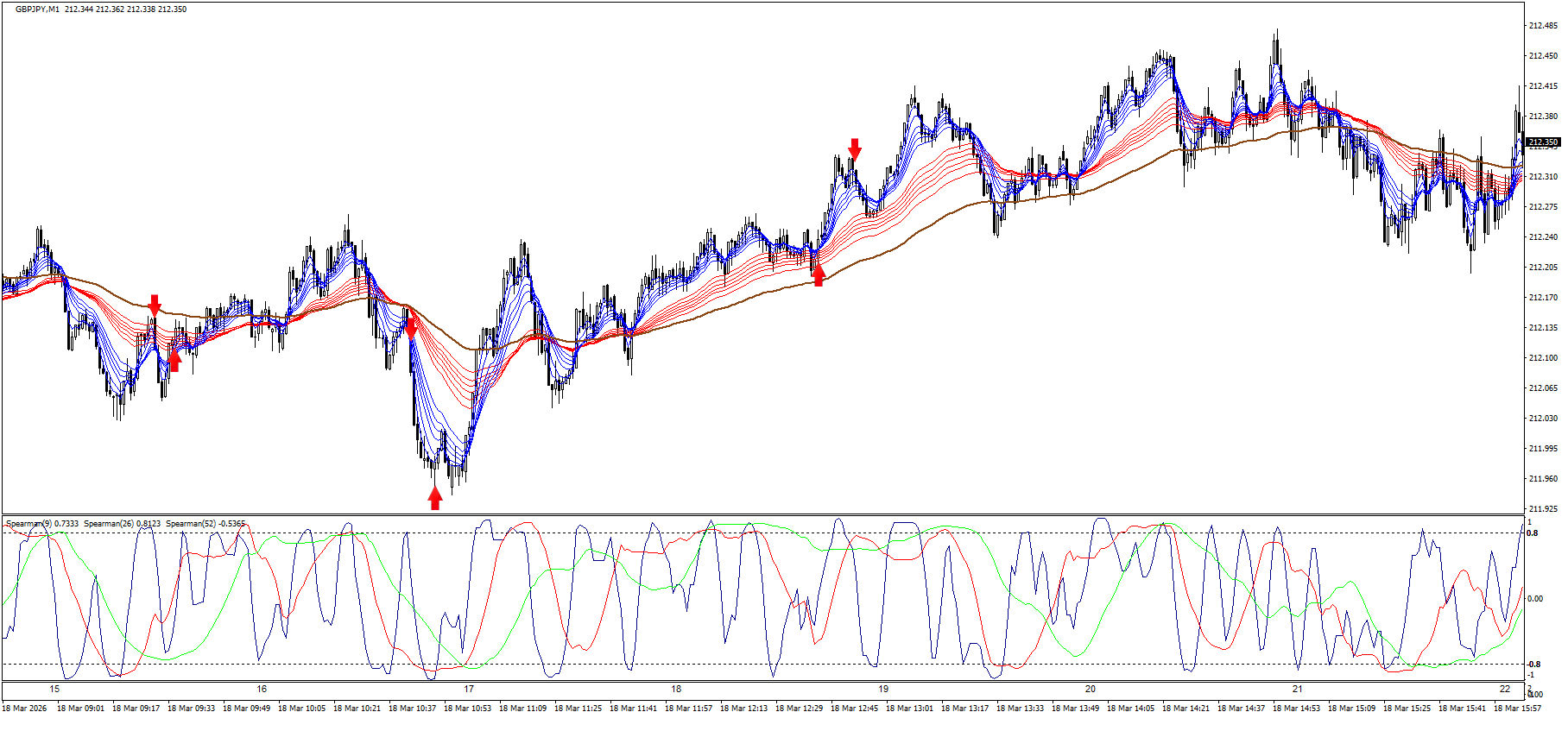Click the 211.925 price axis level

click(x=1542, y=509)
